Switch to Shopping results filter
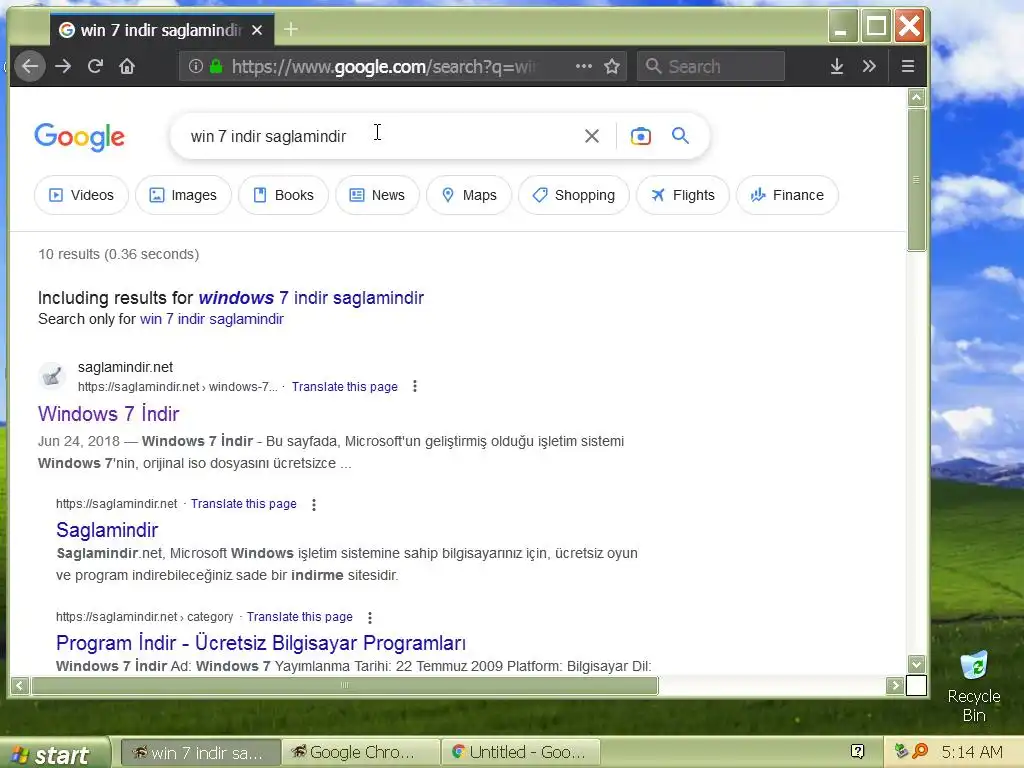This screenshot has height=768, width=1024. (x=574, y=195)
